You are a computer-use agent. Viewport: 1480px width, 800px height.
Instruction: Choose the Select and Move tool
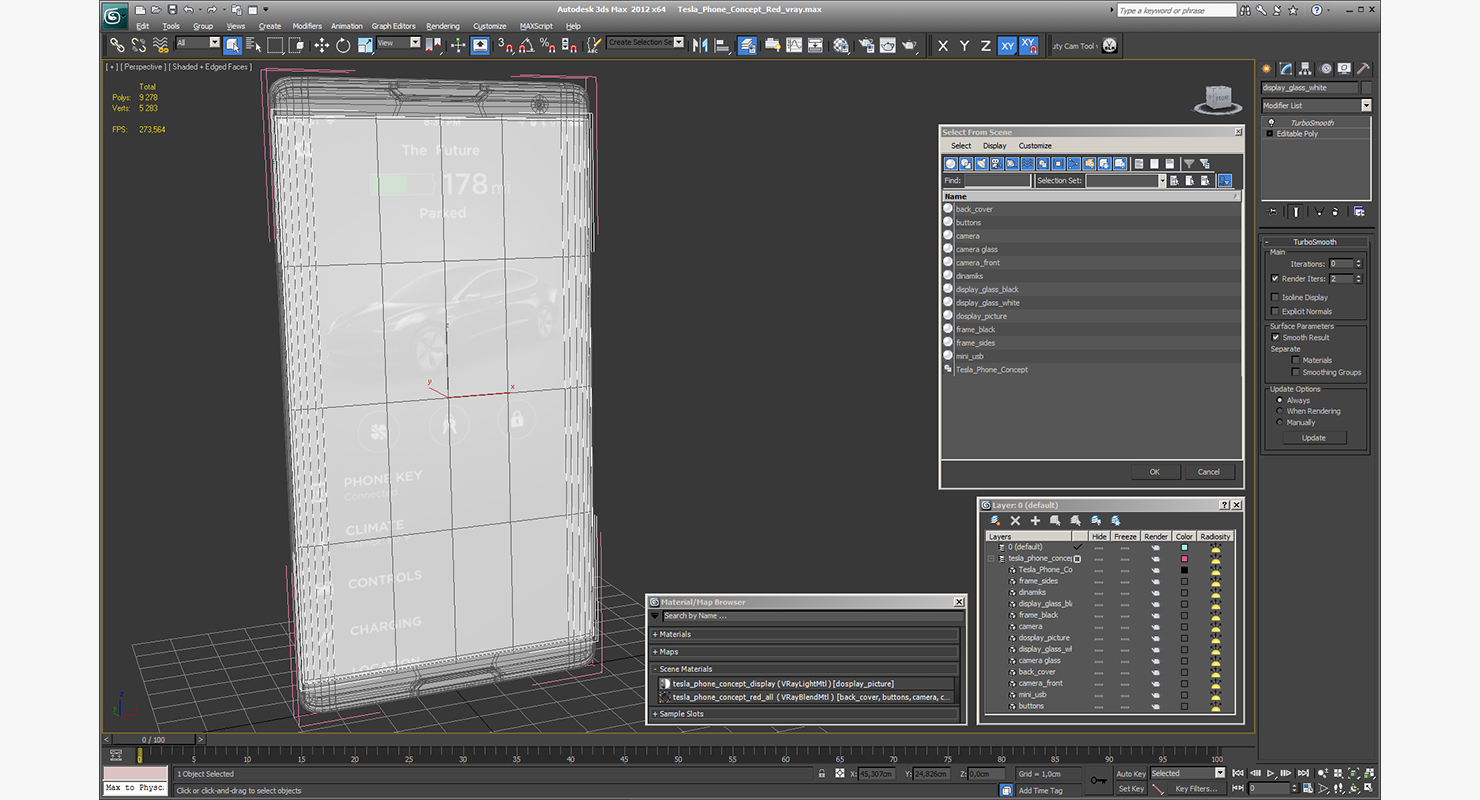[x=321, y=45]
